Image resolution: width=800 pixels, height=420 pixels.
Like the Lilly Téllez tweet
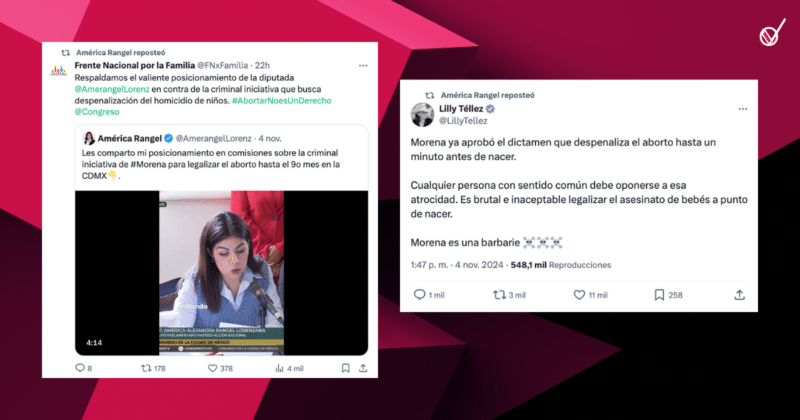pyautogui.click(x=579, y=295)
